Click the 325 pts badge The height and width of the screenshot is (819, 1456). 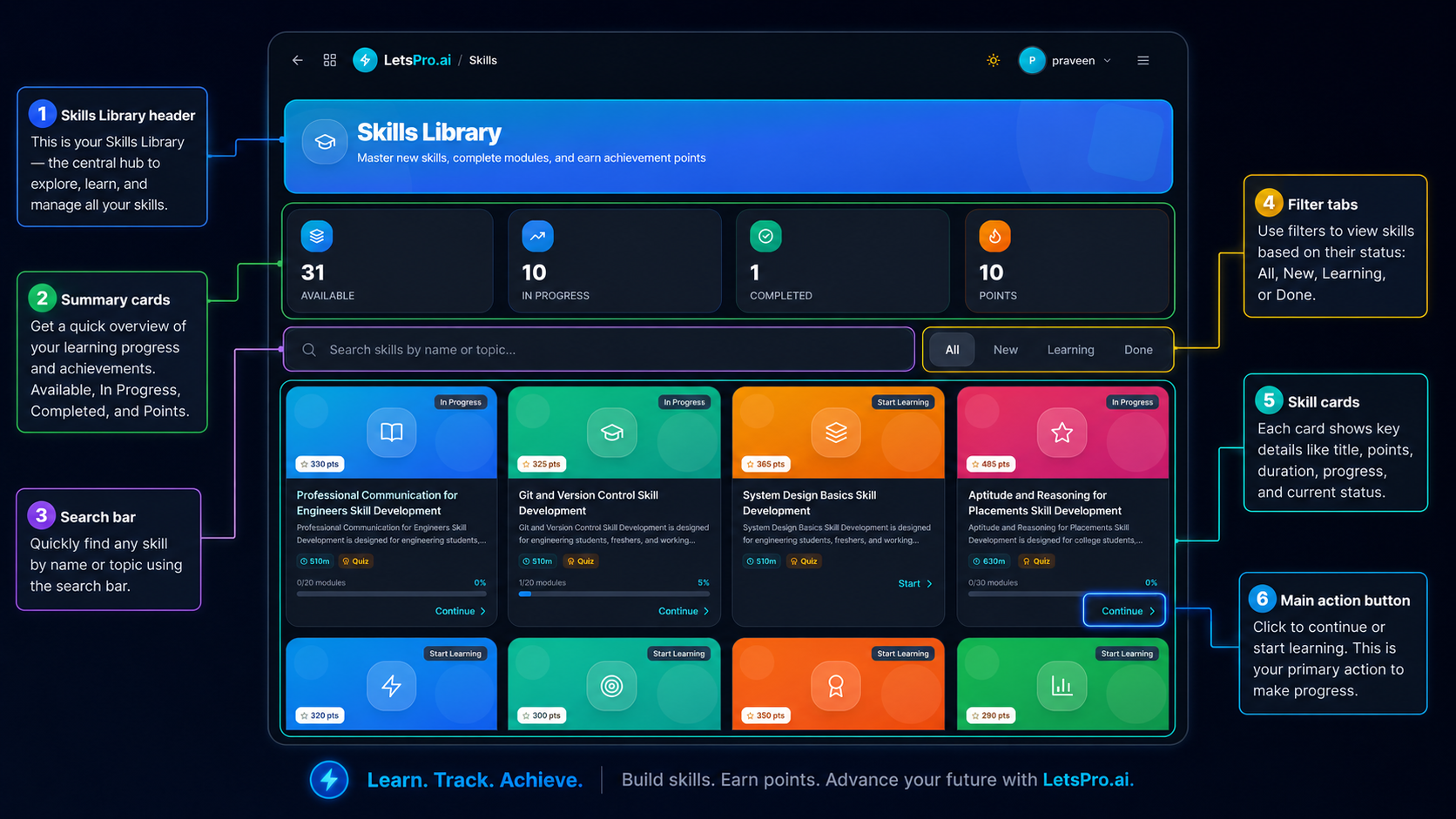tap(542, 464)
